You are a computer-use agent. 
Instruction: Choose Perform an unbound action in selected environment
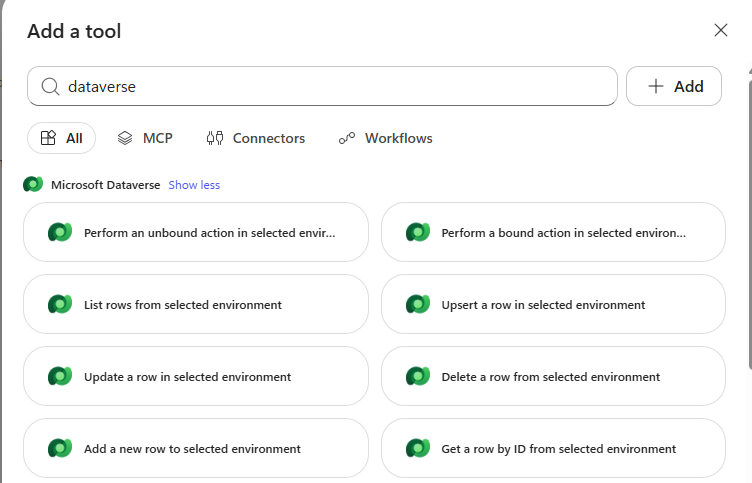pyautogui.click(x=196, y=232)
